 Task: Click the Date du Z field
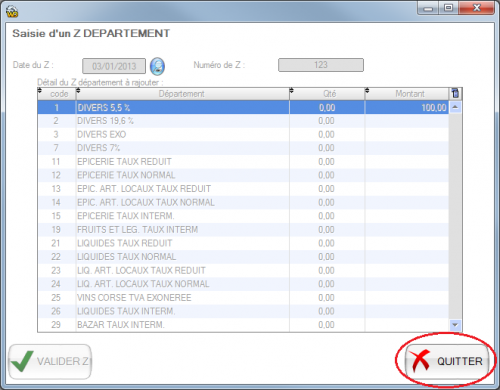coord(114,66)
